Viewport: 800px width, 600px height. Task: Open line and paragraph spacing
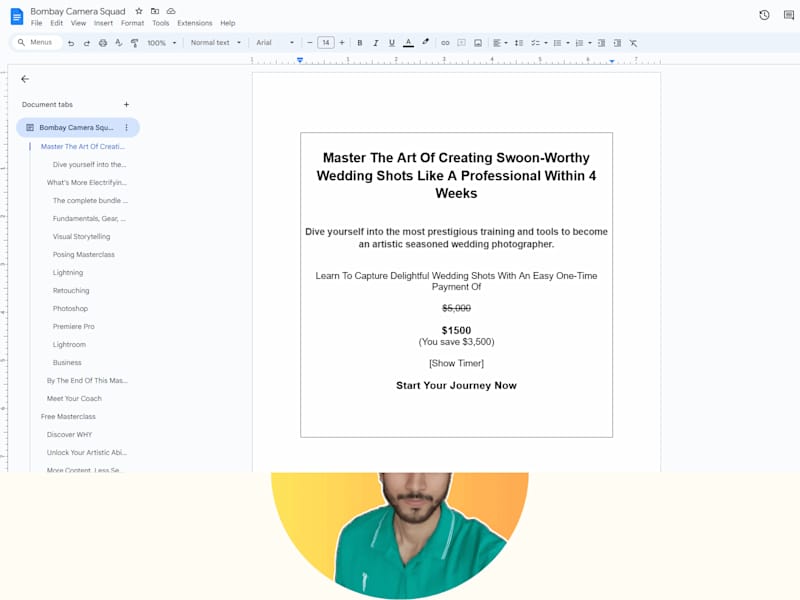point(519,43)
